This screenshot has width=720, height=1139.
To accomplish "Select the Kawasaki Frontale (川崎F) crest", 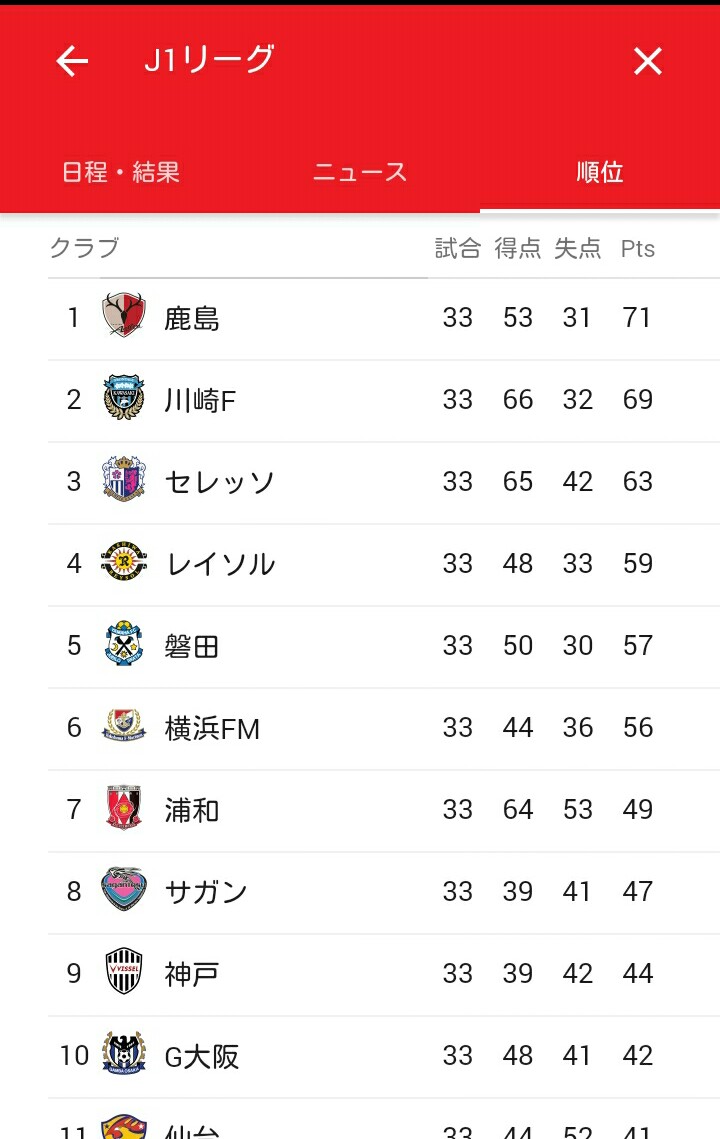I will 124,397.
